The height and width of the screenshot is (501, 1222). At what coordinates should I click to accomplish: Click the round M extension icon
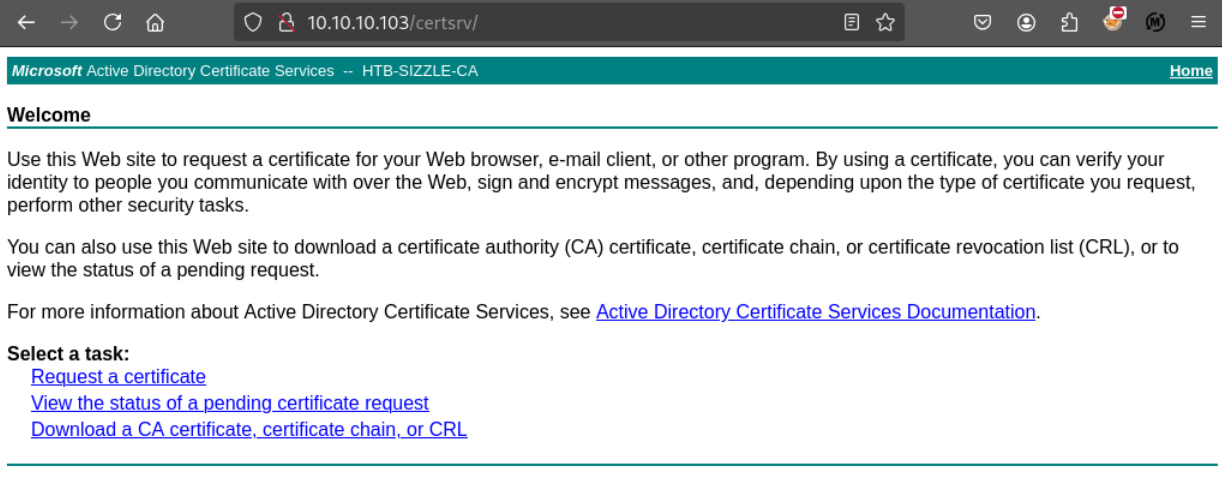tap(1155, 22)
